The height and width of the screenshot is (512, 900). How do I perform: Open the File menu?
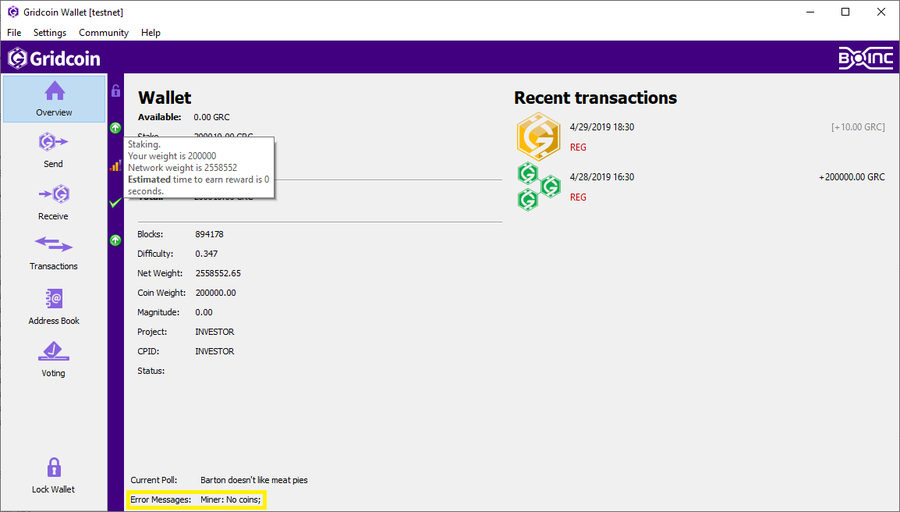(14, 33)
